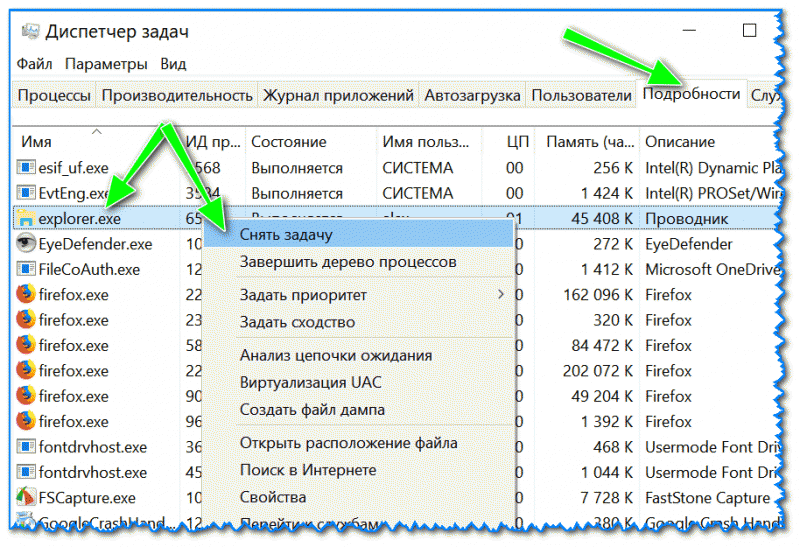
Task: Select the Подробности tab
Action: tap(691, 94)
